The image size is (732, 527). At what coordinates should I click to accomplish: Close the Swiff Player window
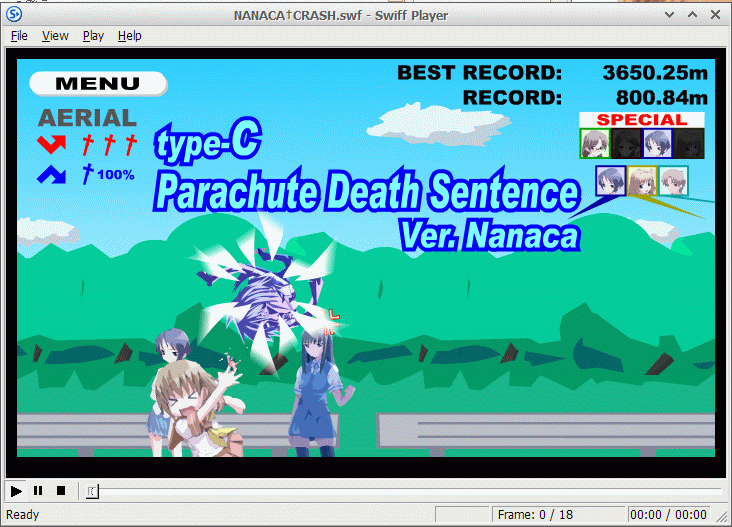click(715, 15)
